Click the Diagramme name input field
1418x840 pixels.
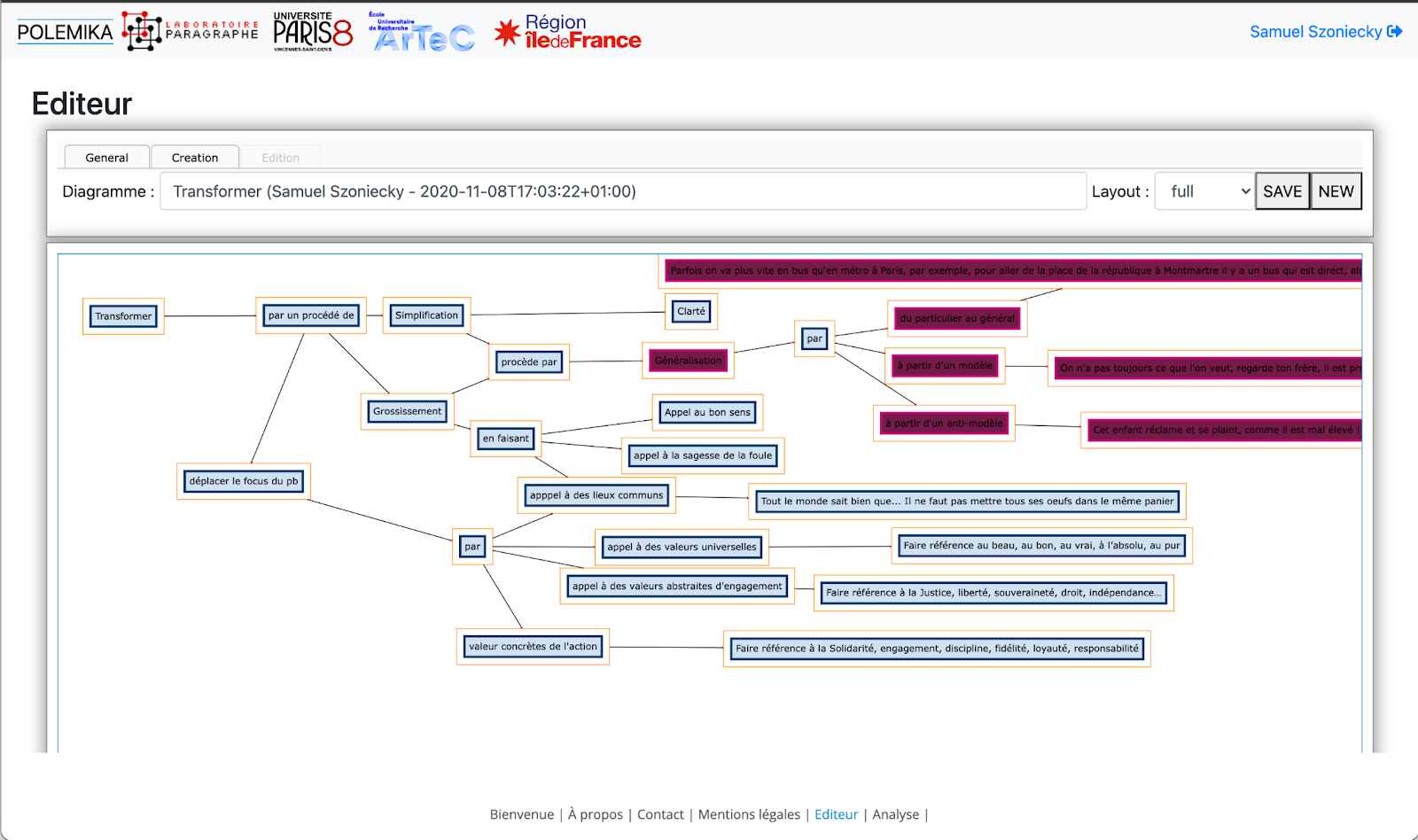click(622, 191)
